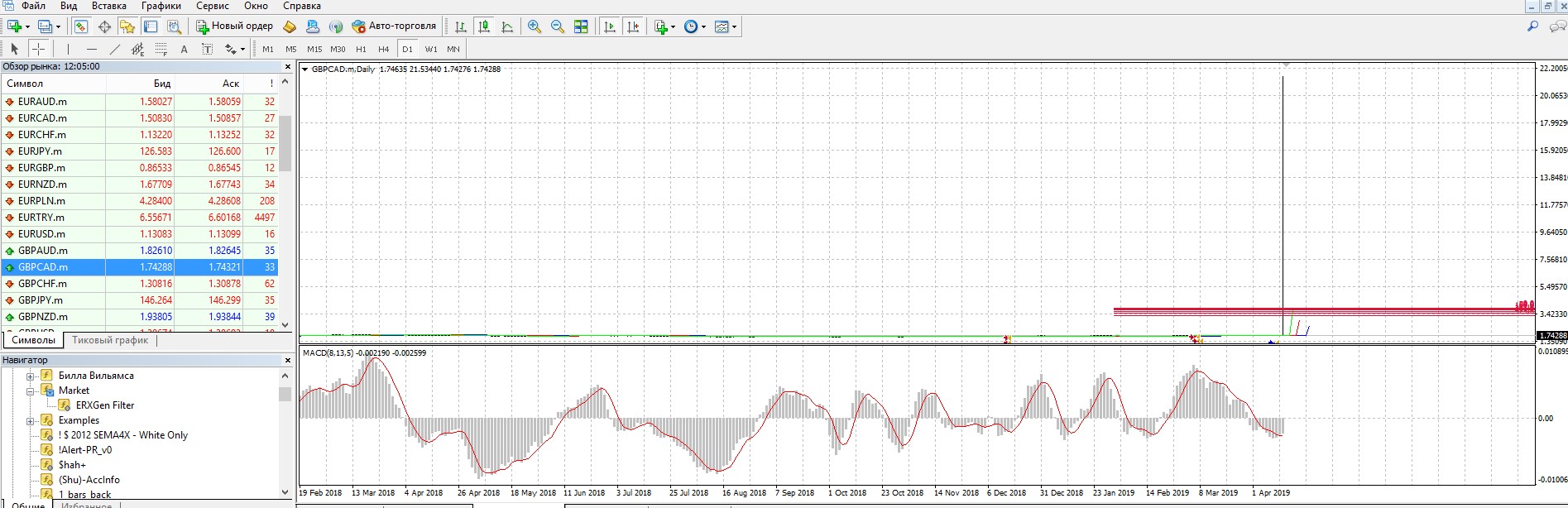This screenshot has height=508, width=1568.
Task: Open the Файл menu
Action: pyautogui.click(x=33, y=6)
